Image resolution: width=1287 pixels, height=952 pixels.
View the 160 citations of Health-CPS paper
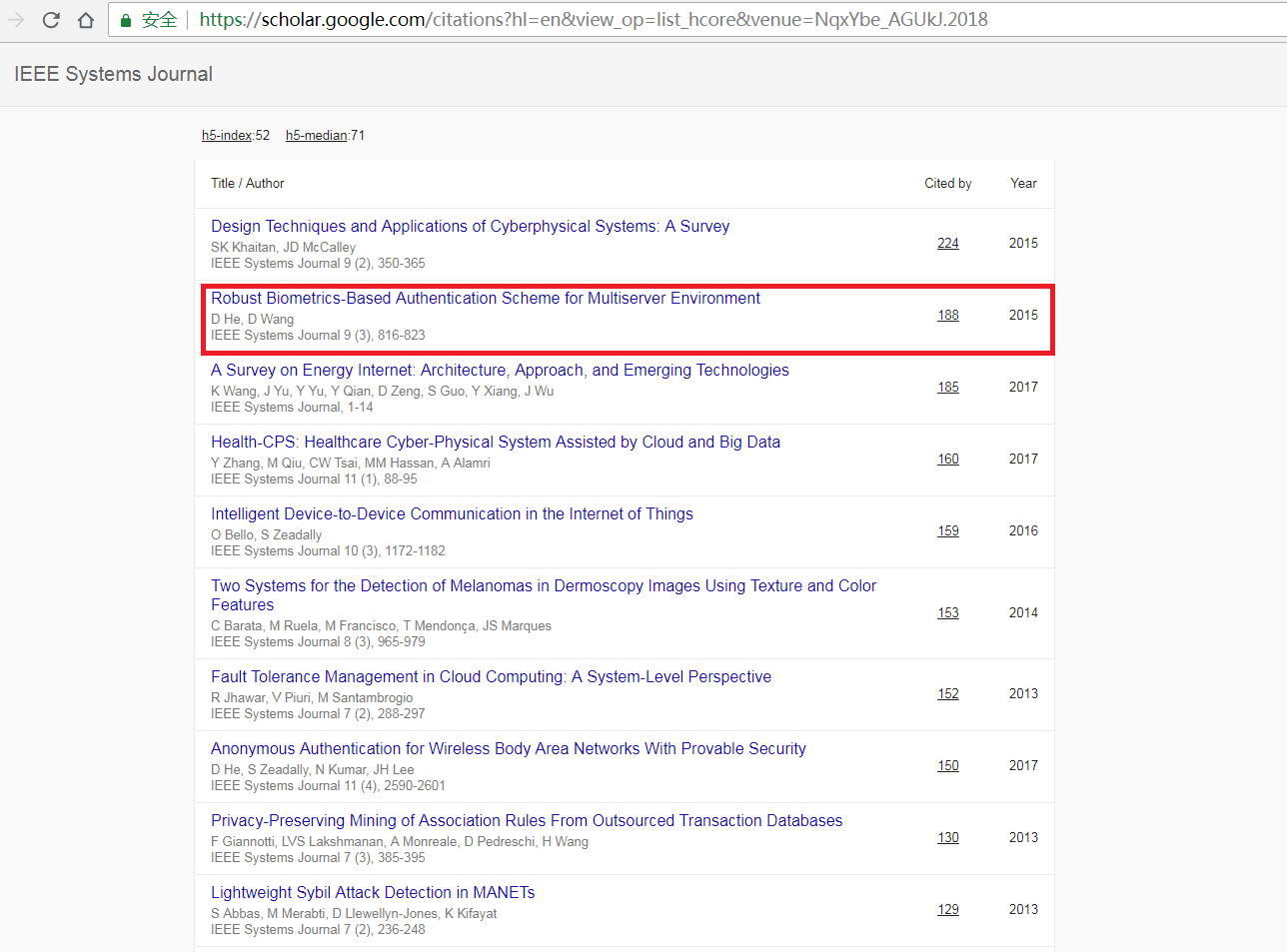click(x=948, y=460)
